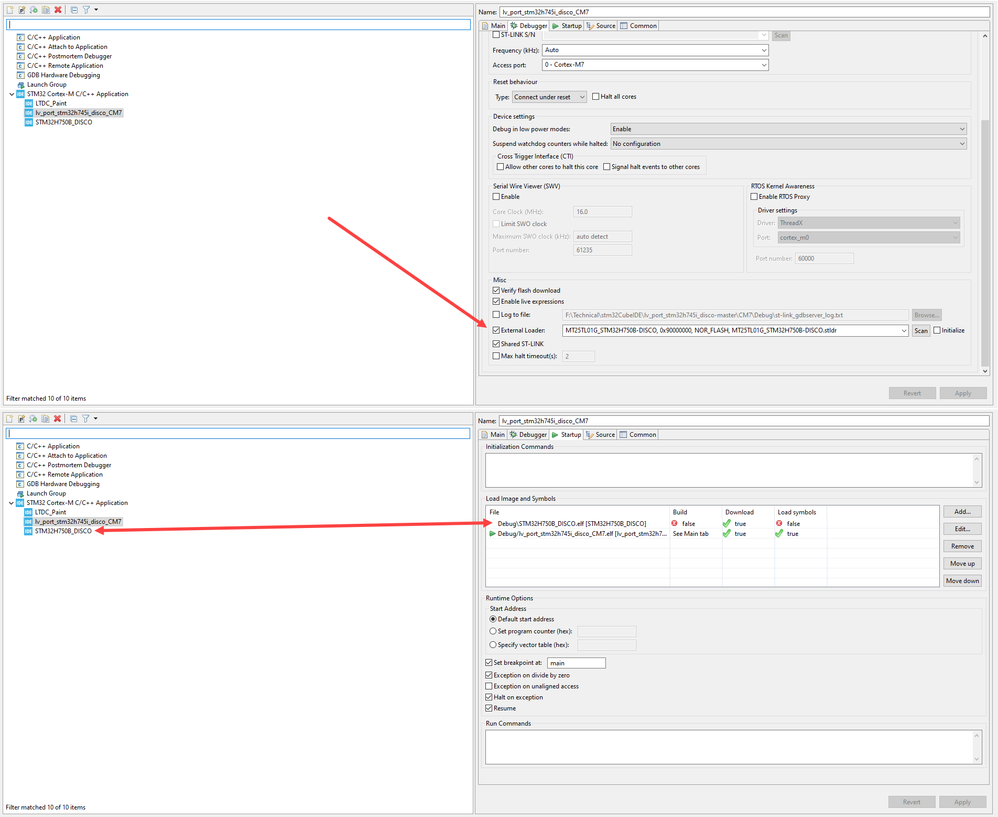Image resolution: width=998 pixels, height=817 pixels.
Task: Open Frequency (kHz) dropdown
Action: 656,50
